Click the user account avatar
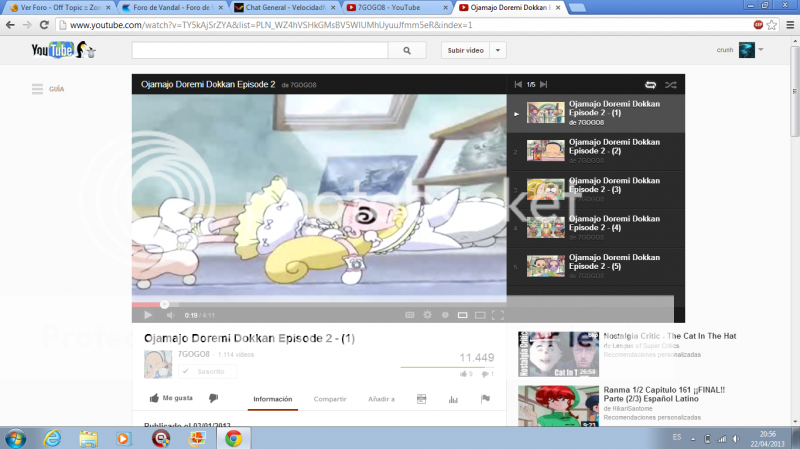The image size is (800, 449). pyautogui.click(x=746, y=50)
